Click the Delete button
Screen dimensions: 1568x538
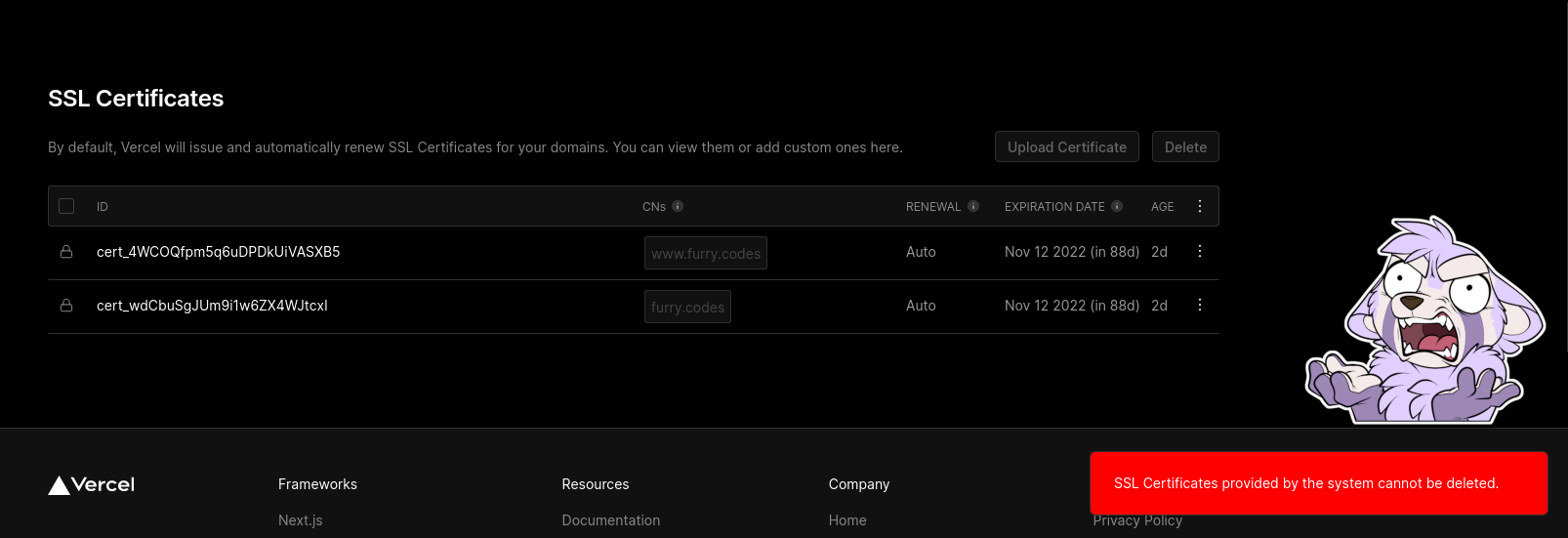coord(1185,146)
